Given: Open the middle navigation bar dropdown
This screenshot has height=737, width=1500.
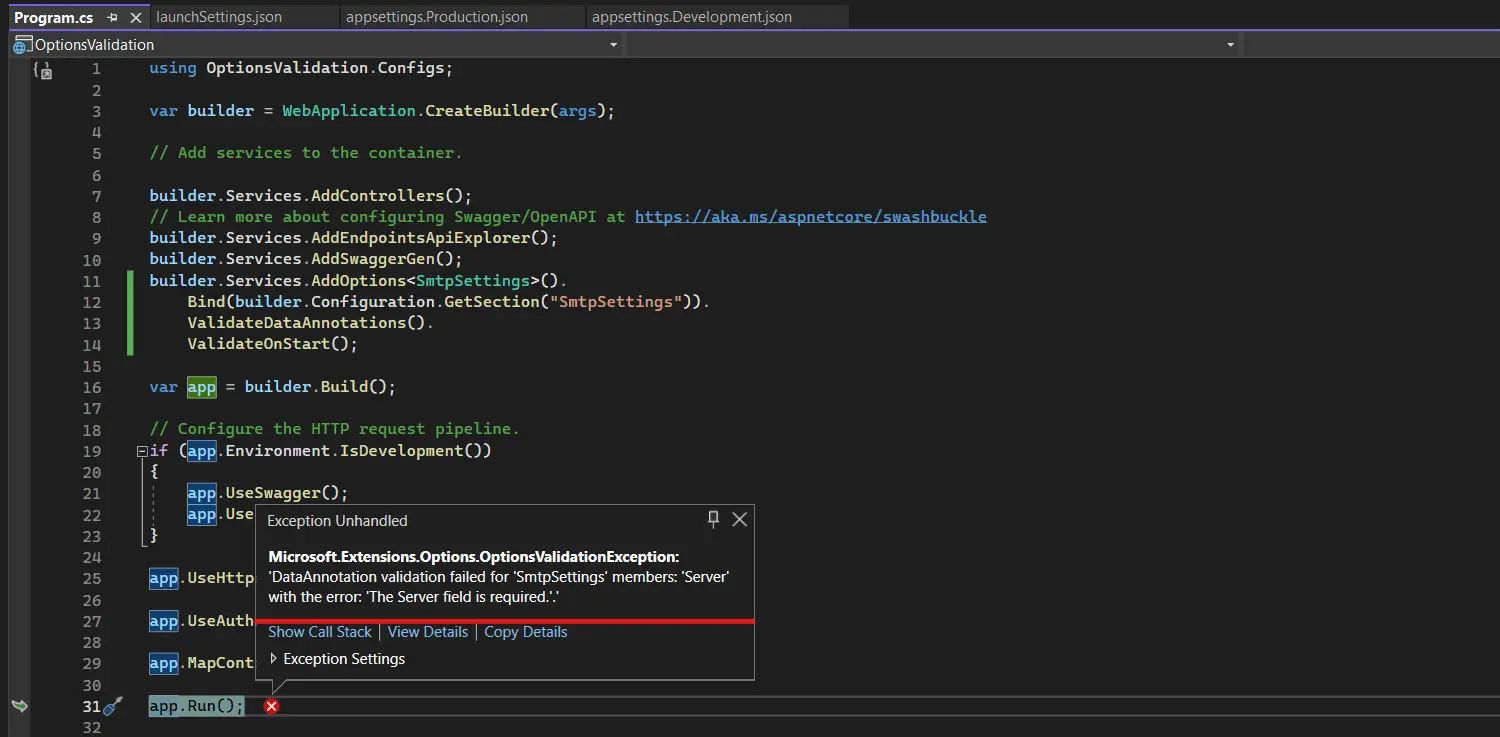Looking at the screenshot, I should [1230, 45].
